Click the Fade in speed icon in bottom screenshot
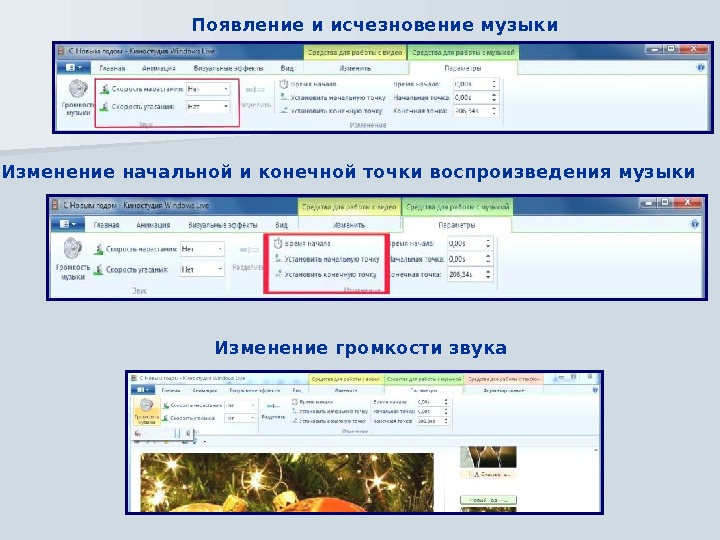The width and height of the screenshot is (720, 540). pyautogui.click(x=166, y=405)
